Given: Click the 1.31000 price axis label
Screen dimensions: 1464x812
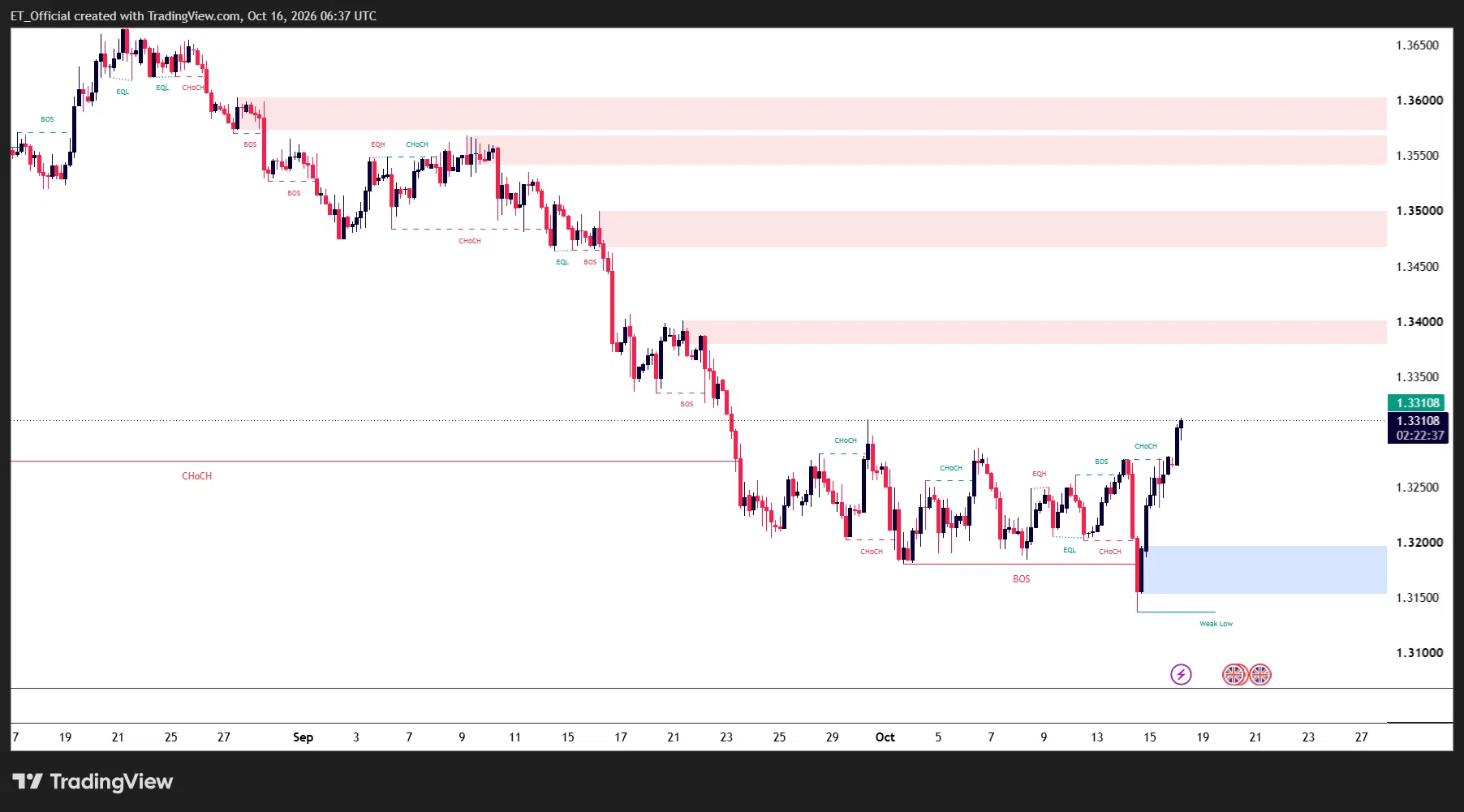Looking at the screenshot, I should click(x=1419, y=653).
